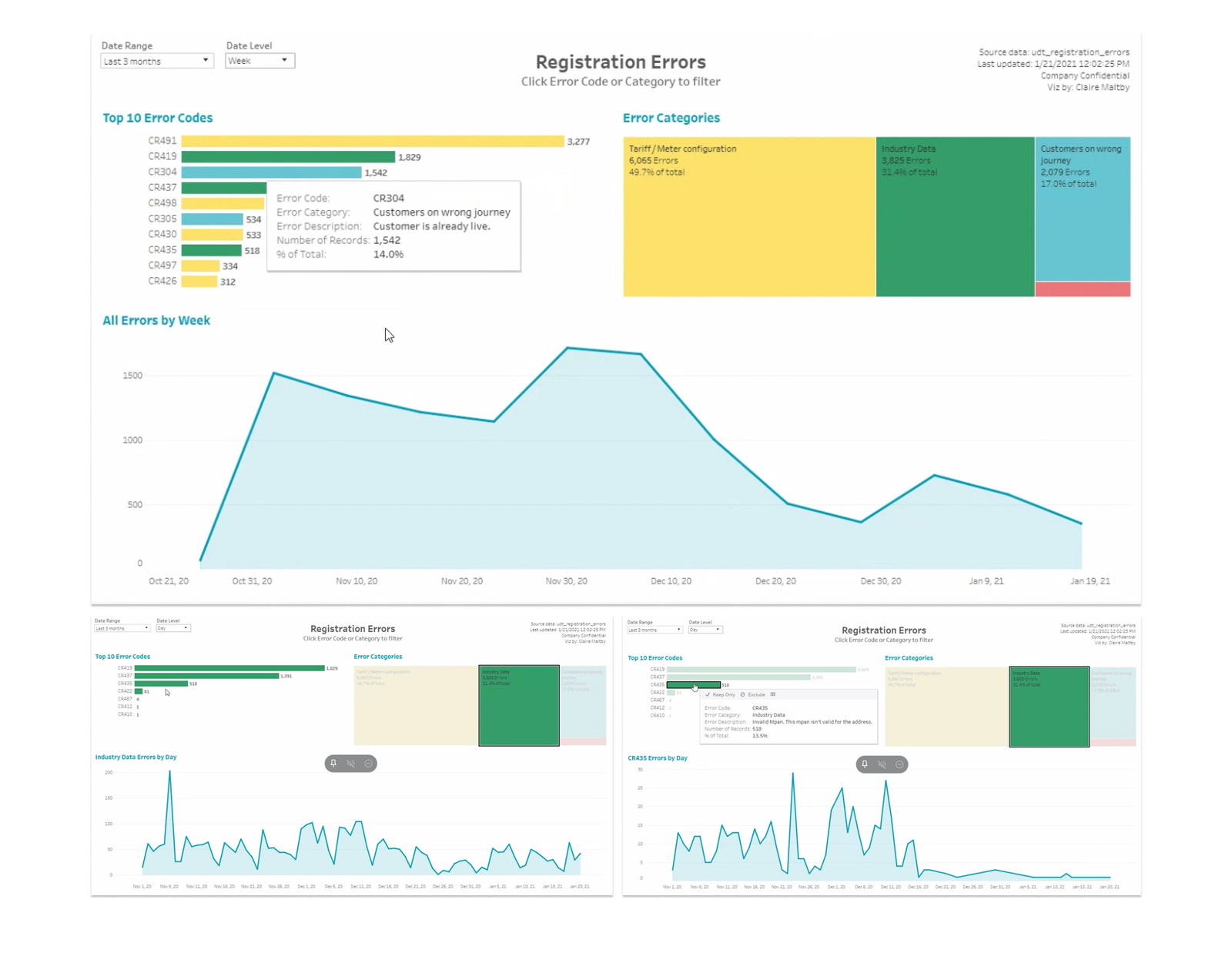Image resolution: width=1232 pixels, height=953 pixels.
Task: Click the Registration Errors title in main dashboard
Action: (x=621, y=62)
